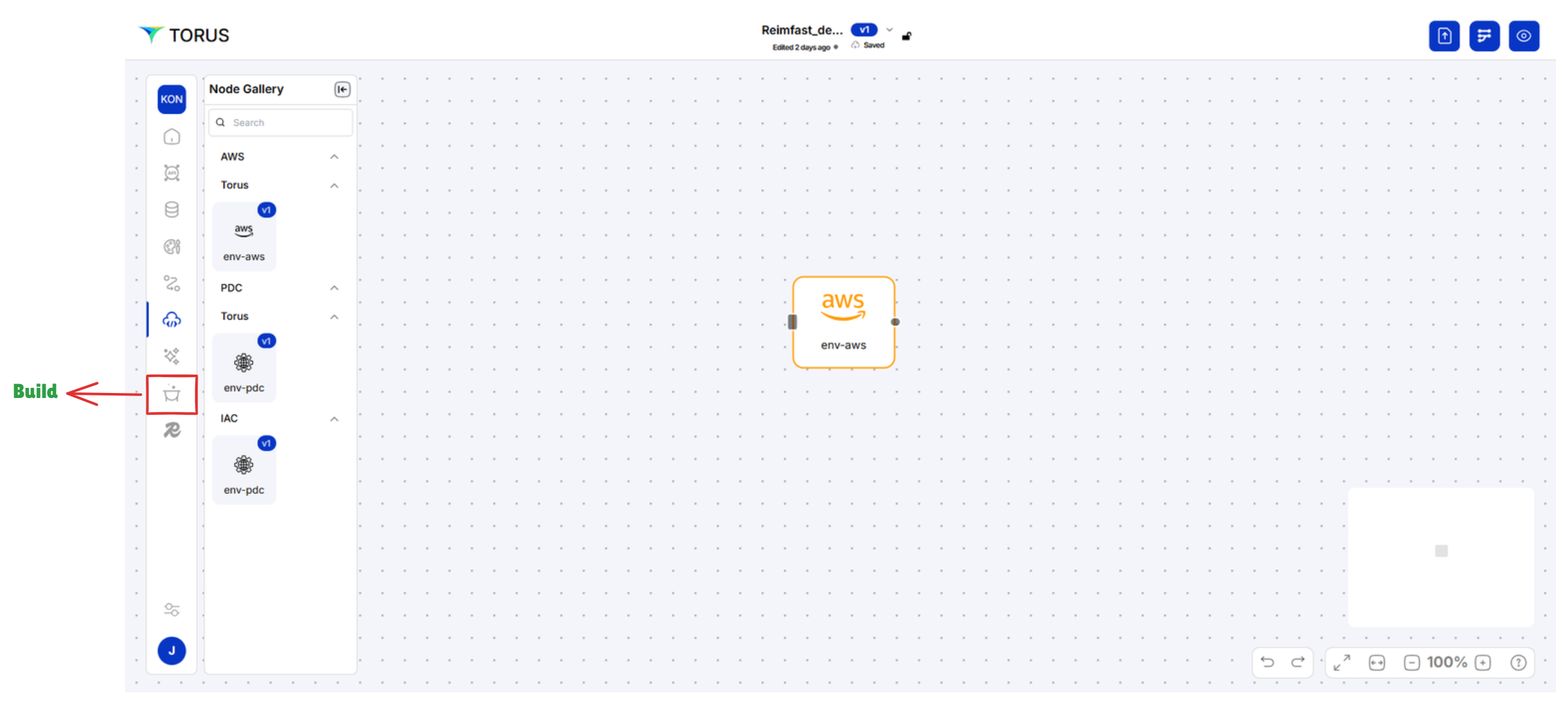Viewport: 1568px width, 705px height.
Task: Collapse the IAC section chevron
Action: click(334, 419)
